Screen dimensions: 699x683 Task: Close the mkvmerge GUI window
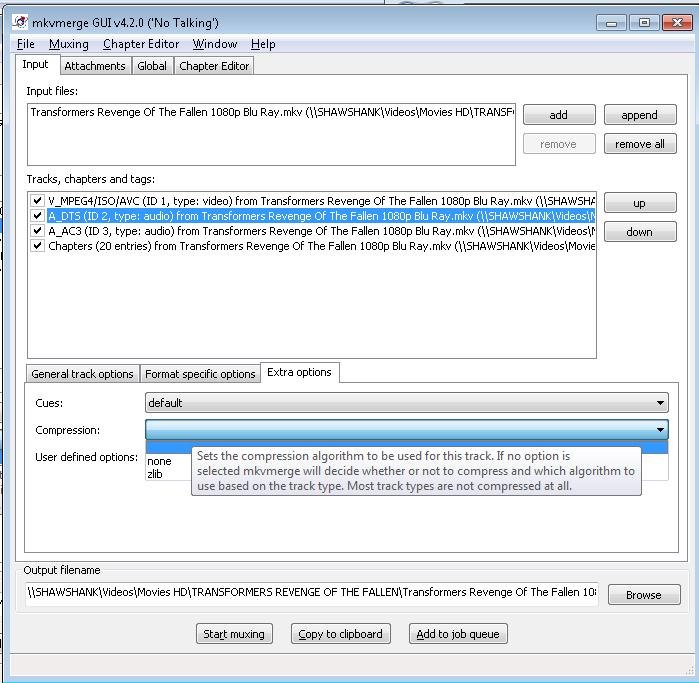pyautogui.click(x=677, y=23)
